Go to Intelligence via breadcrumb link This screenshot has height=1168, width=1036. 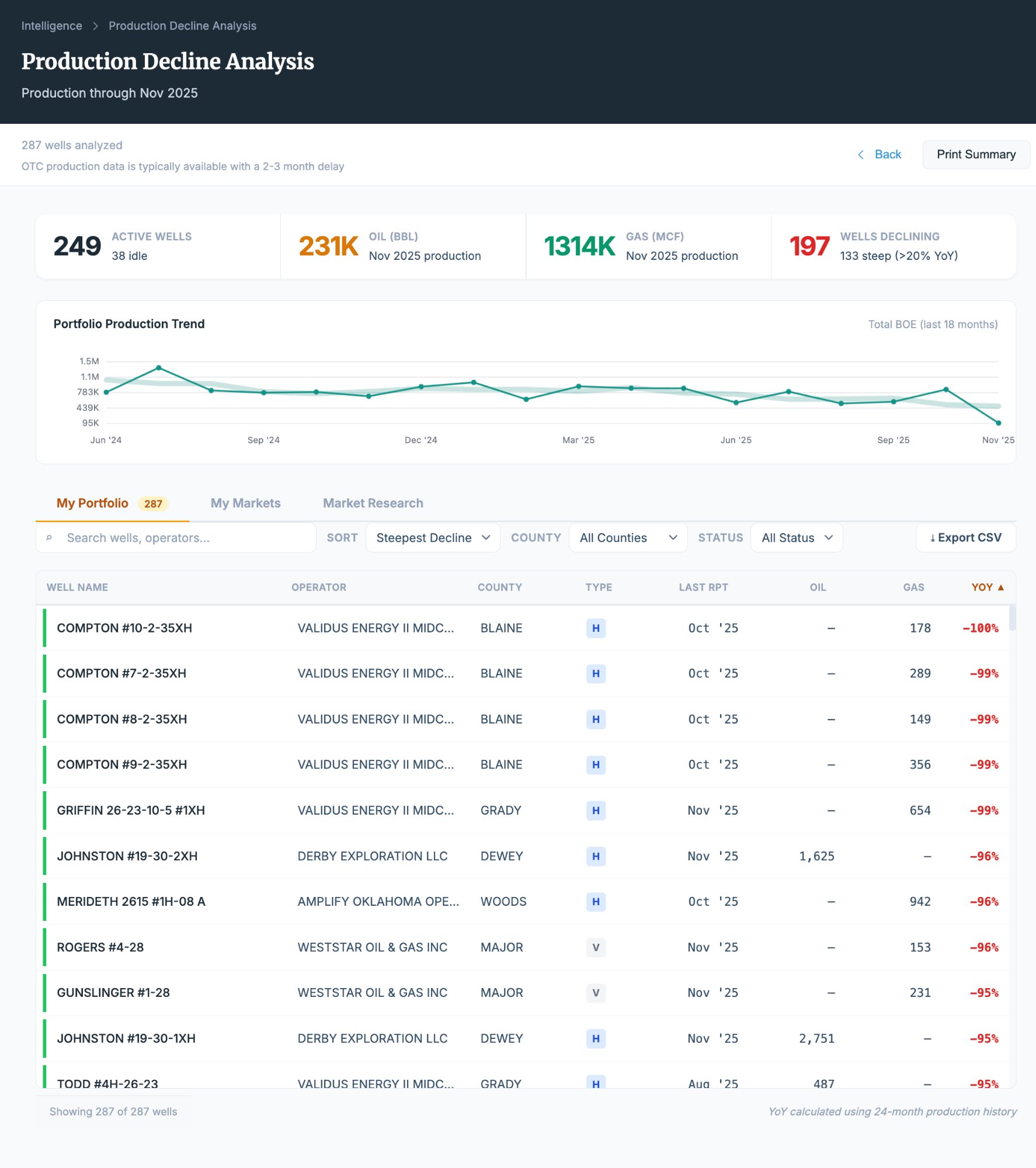tap(52, 26)
